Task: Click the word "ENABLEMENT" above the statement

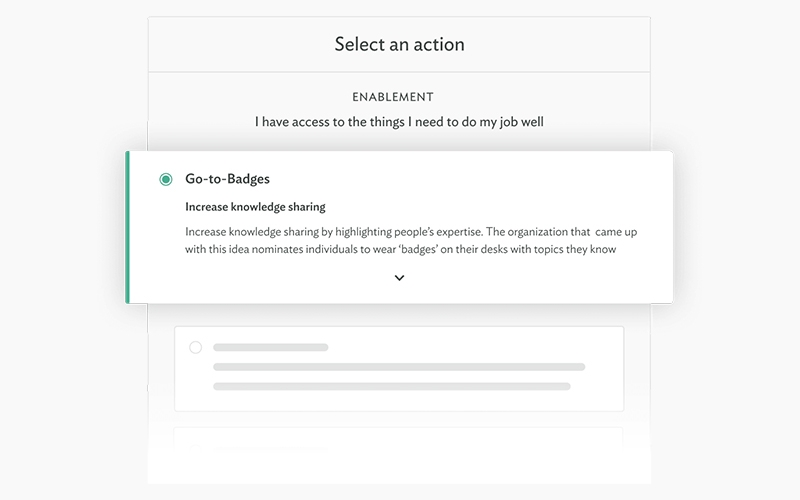Action: (393, 97)
